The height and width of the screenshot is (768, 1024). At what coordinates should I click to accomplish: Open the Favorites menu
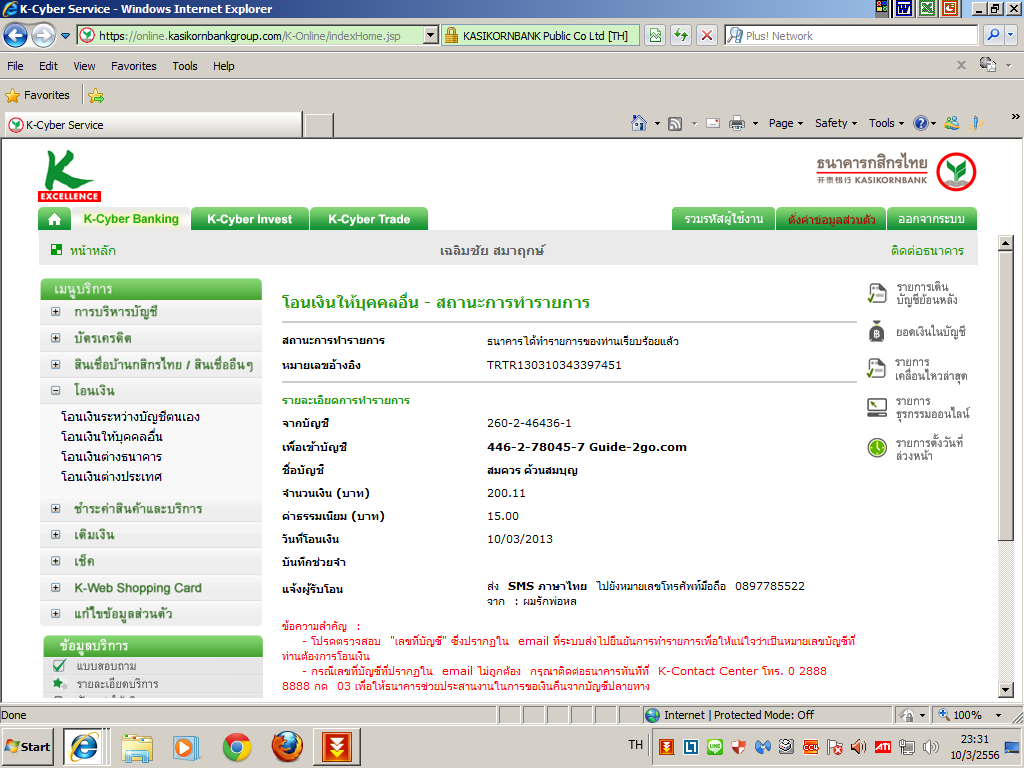[x=134, y=66]
